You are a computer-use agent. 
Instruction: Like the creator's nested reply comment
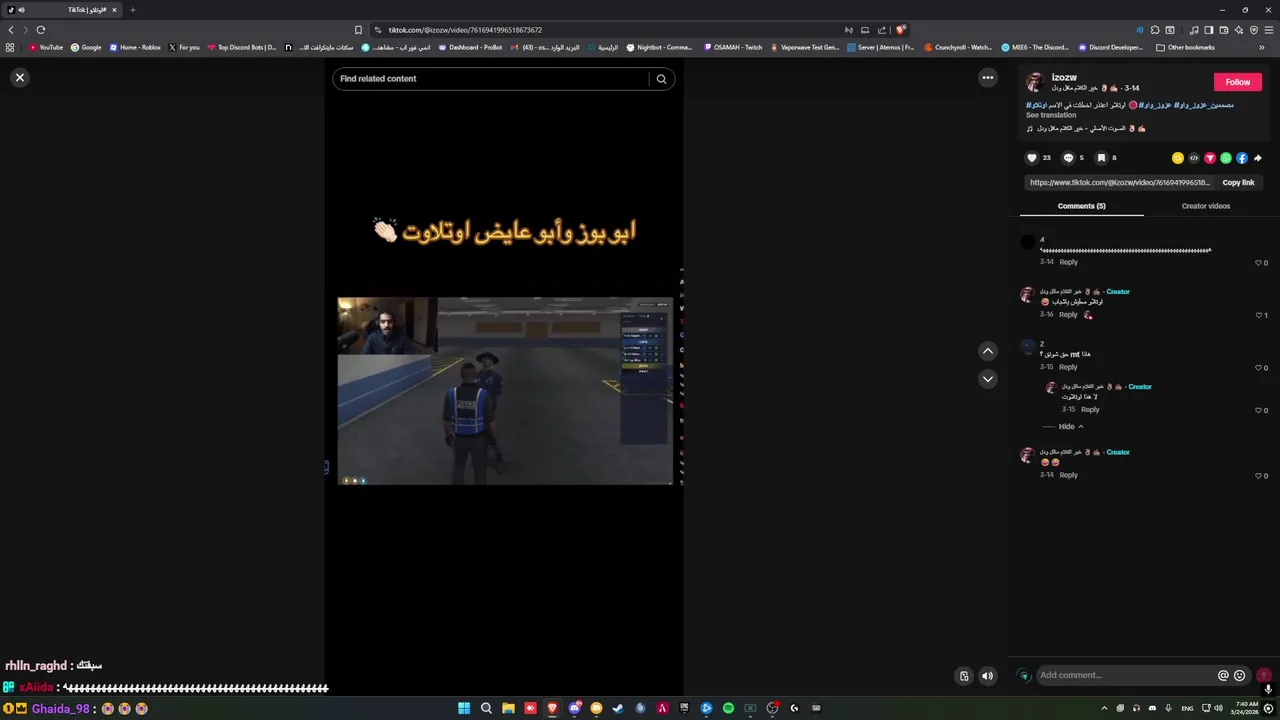(1258, 410)
